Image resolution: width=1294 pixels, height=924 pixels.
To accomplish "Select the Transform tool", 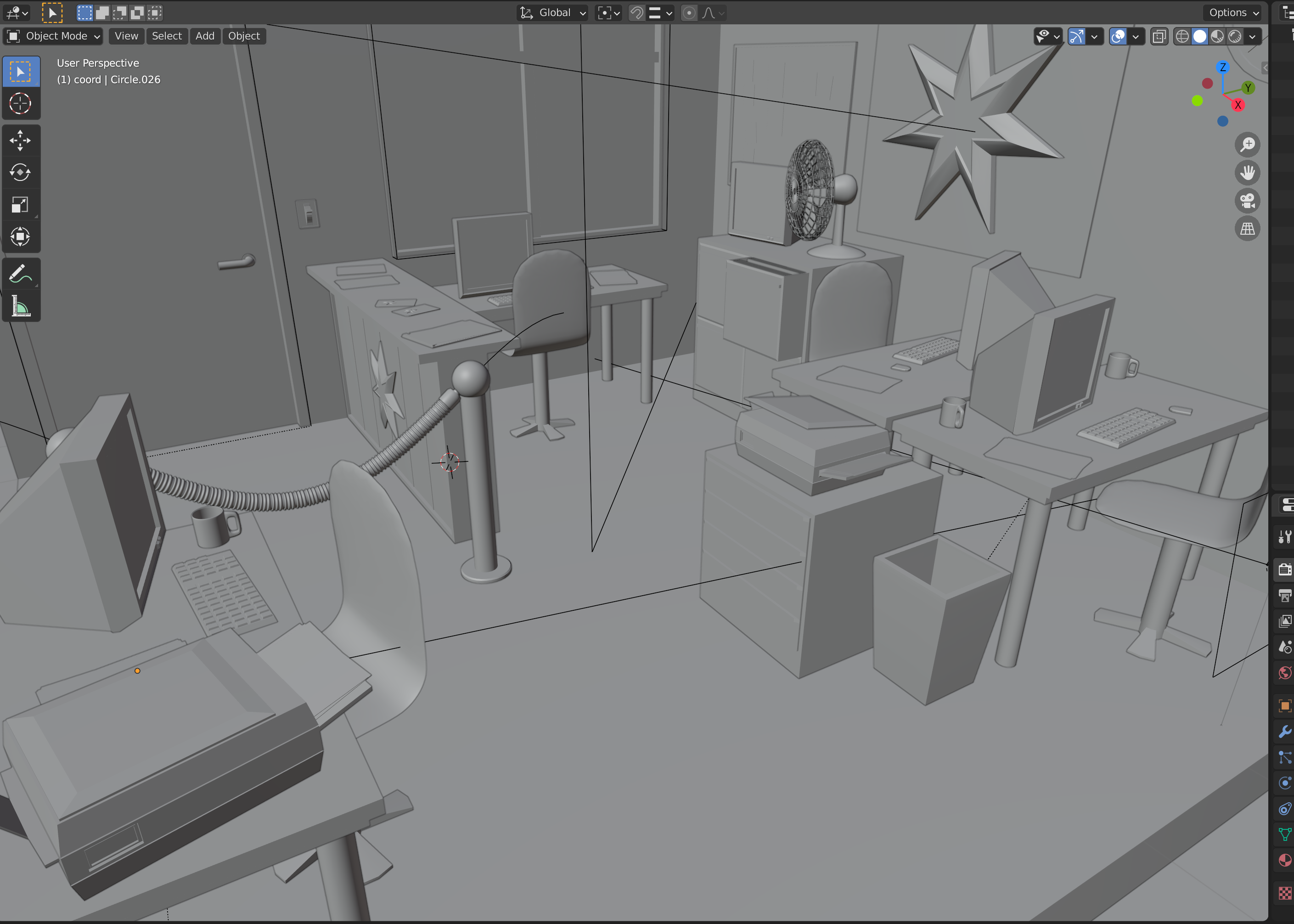I will [21, 237].
